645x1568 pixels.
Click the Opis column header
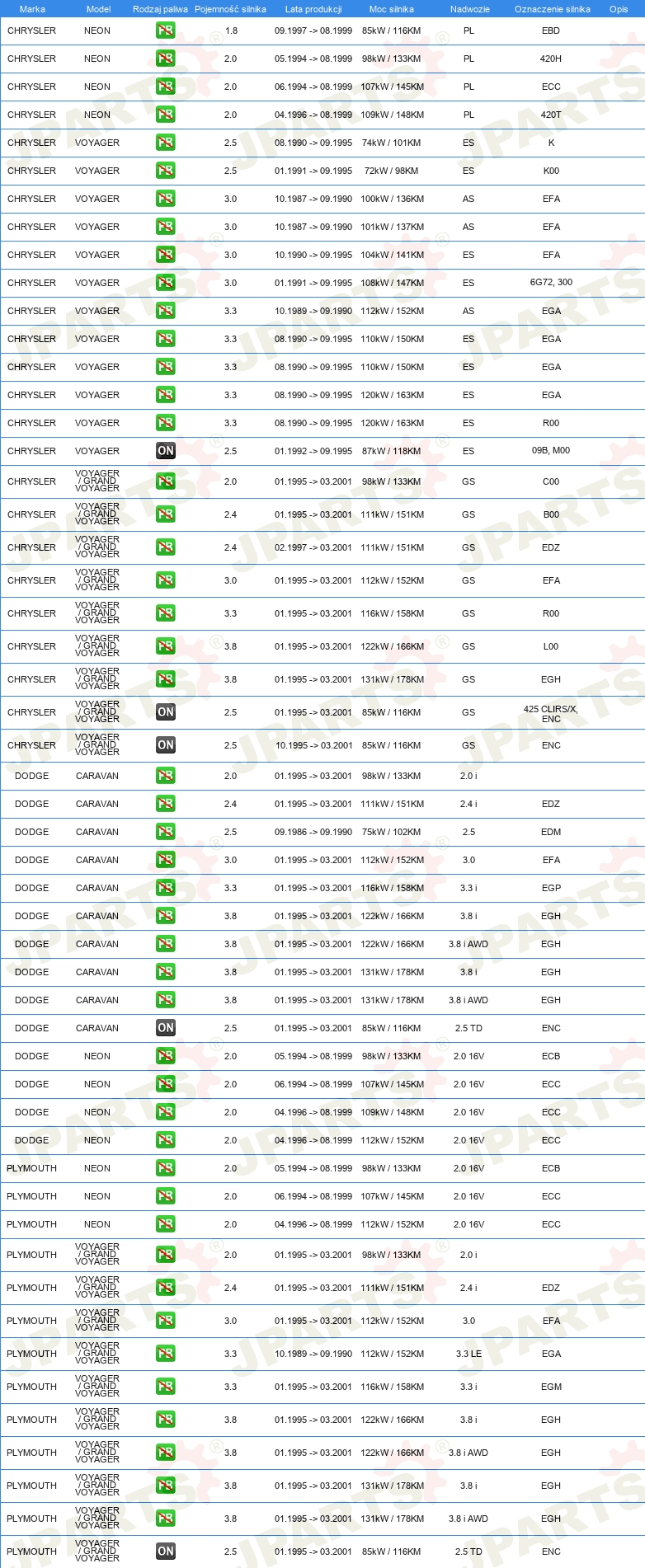point(619,9)
